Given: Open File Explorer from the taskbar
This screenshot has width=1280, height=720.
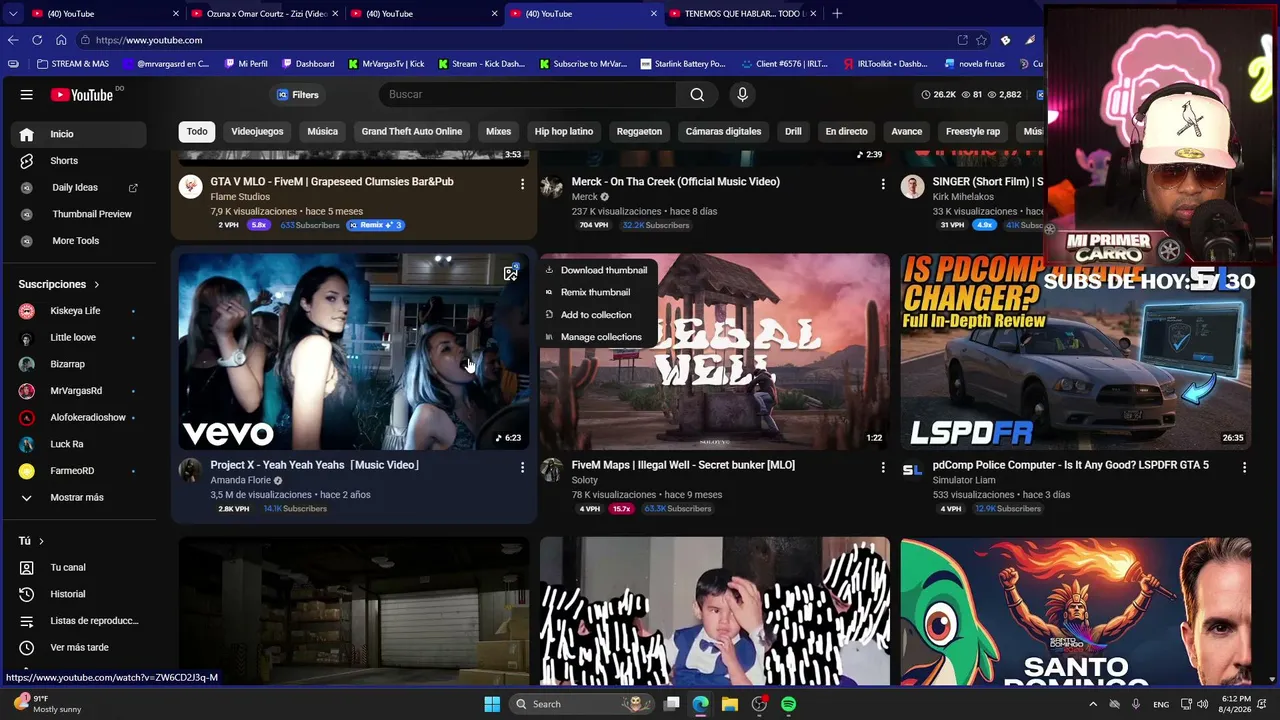Looking at the screenshot, I should (x=730, y=704).
